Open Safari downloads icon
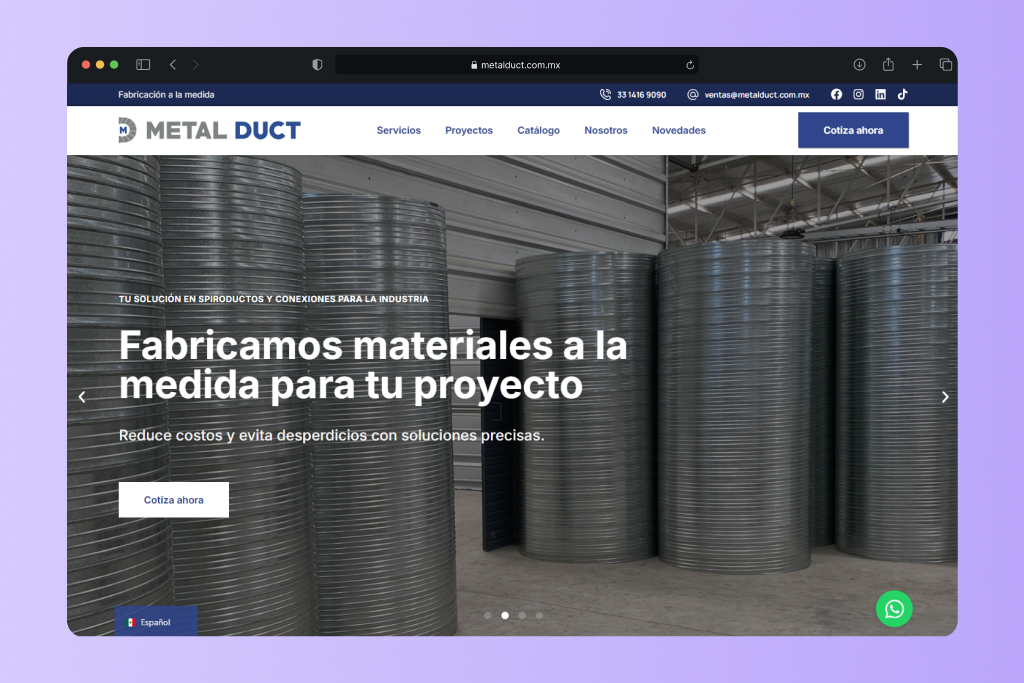 point(859,65)
